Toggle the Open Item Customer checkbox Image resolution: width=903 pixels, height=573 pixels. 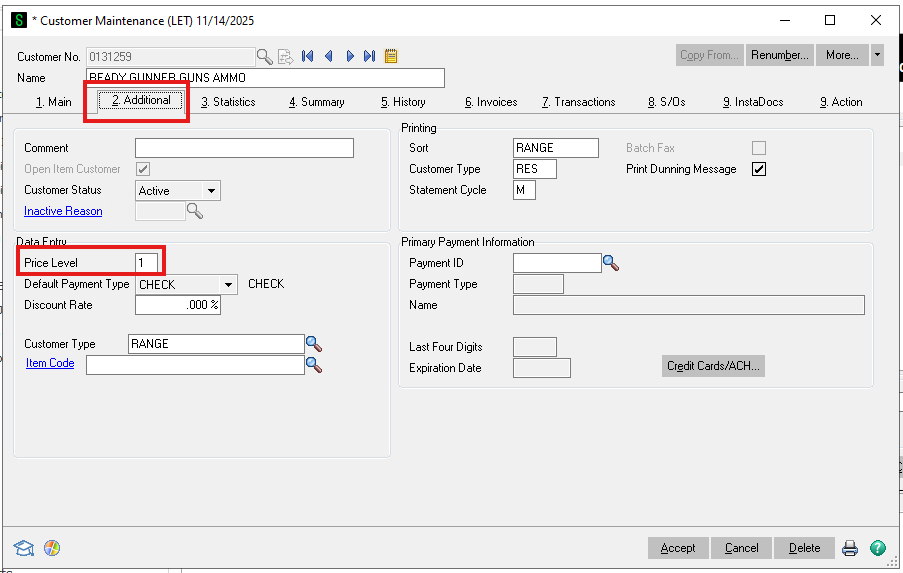[144, 169]
